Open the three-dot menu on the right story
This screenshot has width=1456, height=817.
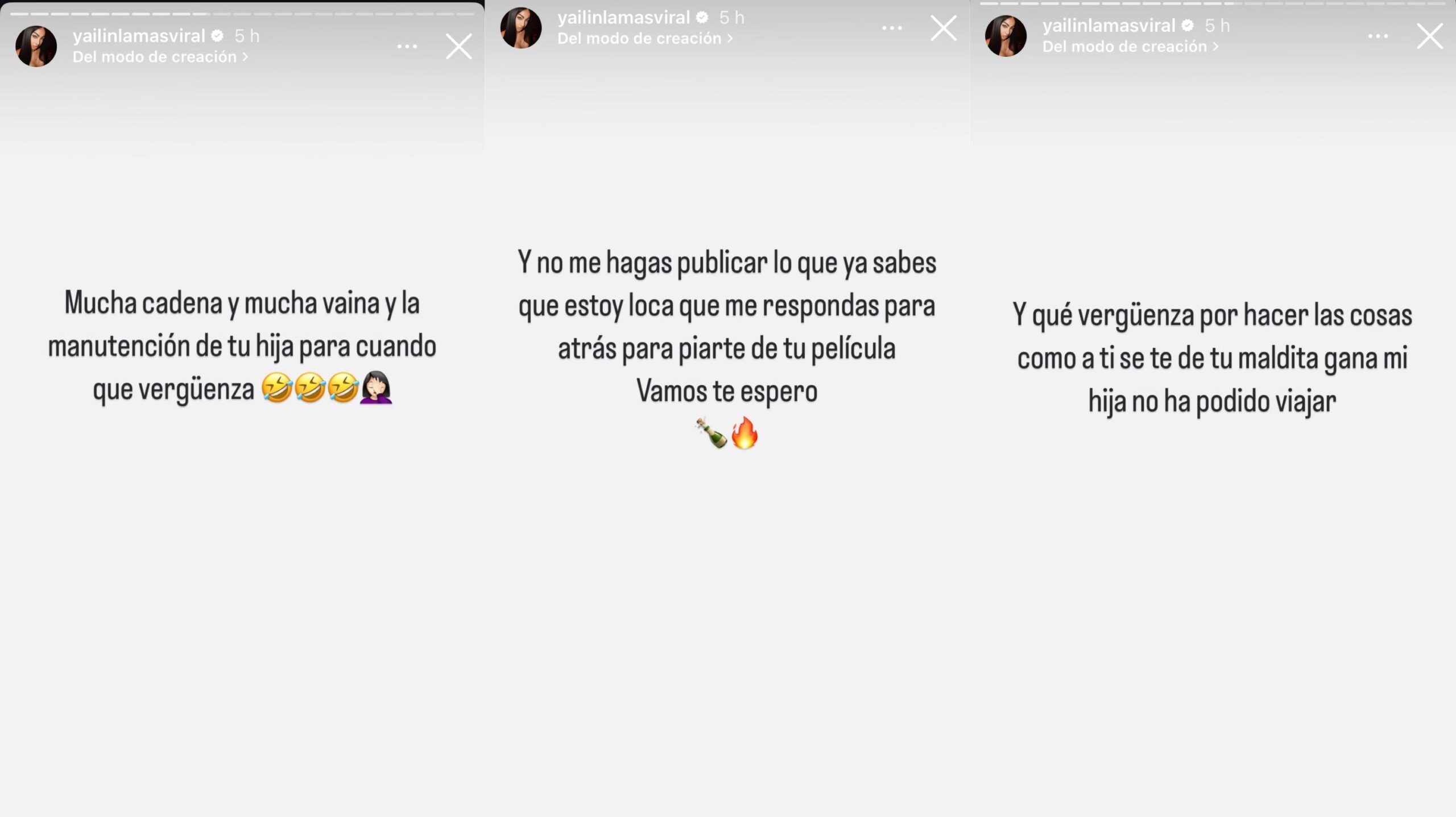point(1378,36)
